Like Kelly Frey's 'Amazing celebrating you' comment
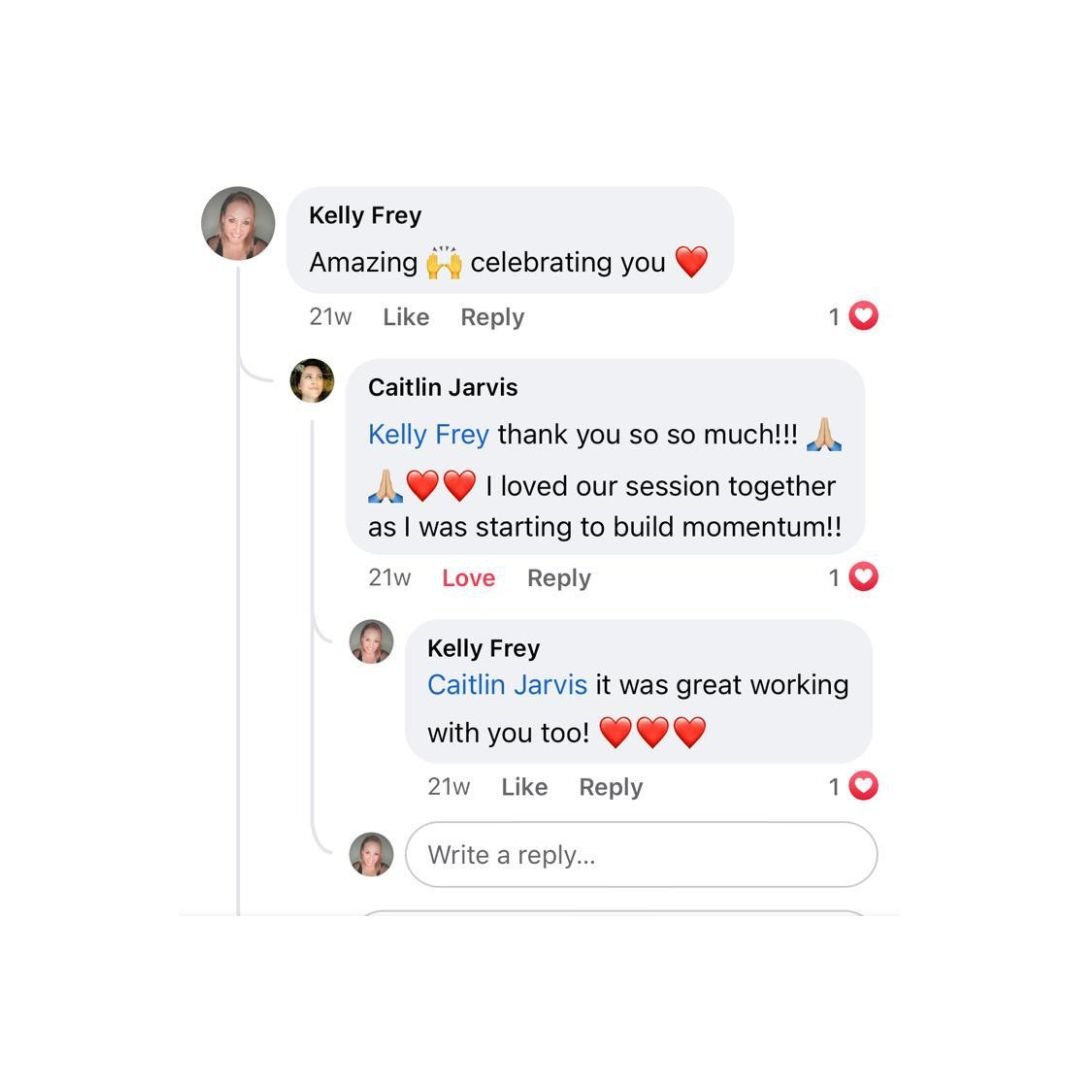The image size is (1080, 1080). pos(406,317)
